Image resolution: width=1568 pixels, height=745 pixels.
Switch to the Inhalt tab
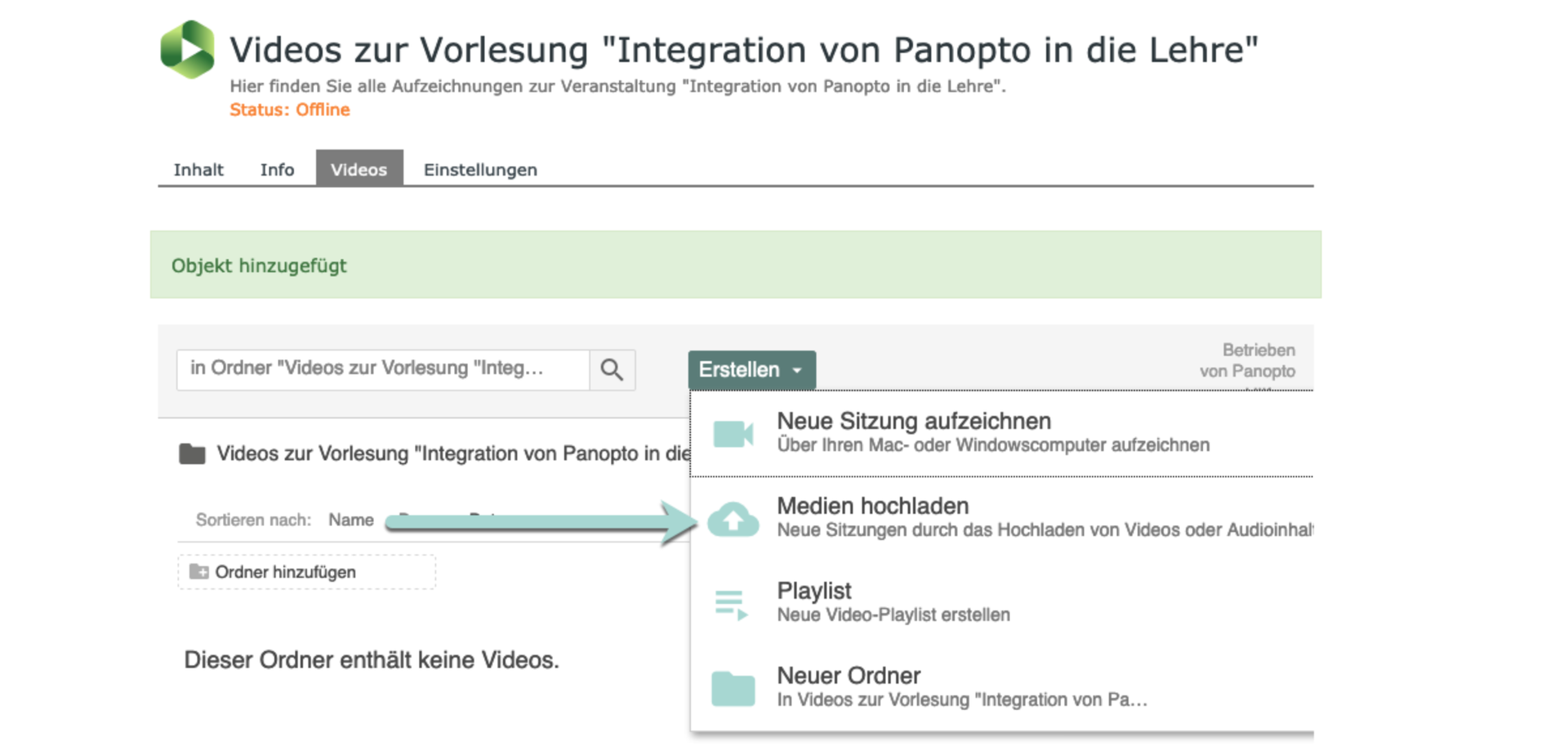[x=198, y=170]
